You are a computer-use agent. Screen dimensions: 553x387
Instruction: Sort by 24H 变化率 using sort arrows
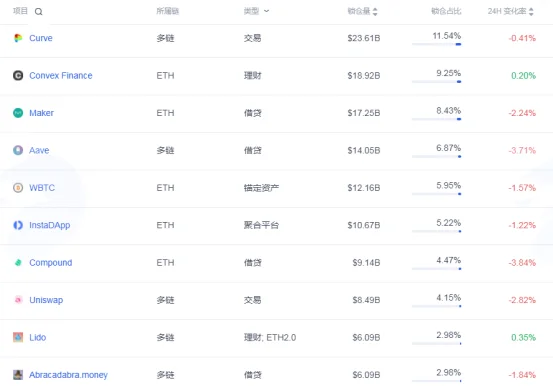point(531,12)
